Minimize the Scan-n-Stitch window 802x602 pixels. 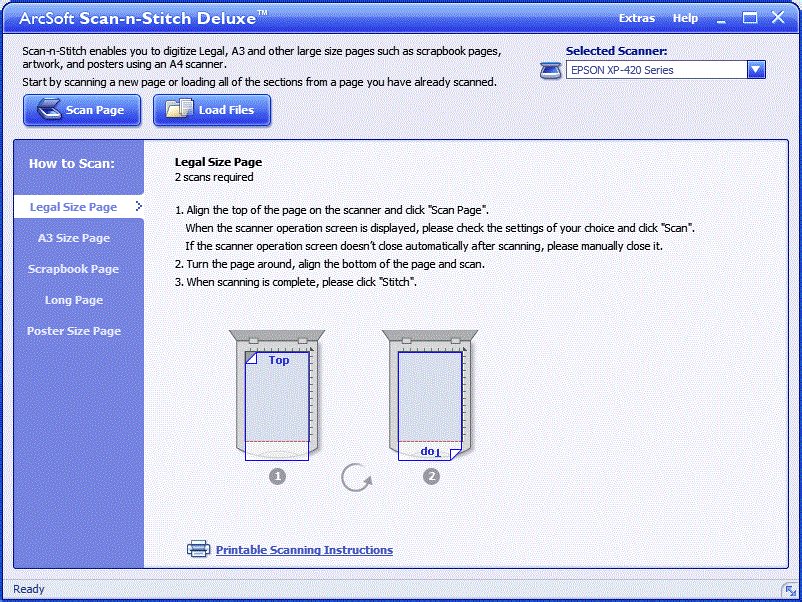point(721,19)
